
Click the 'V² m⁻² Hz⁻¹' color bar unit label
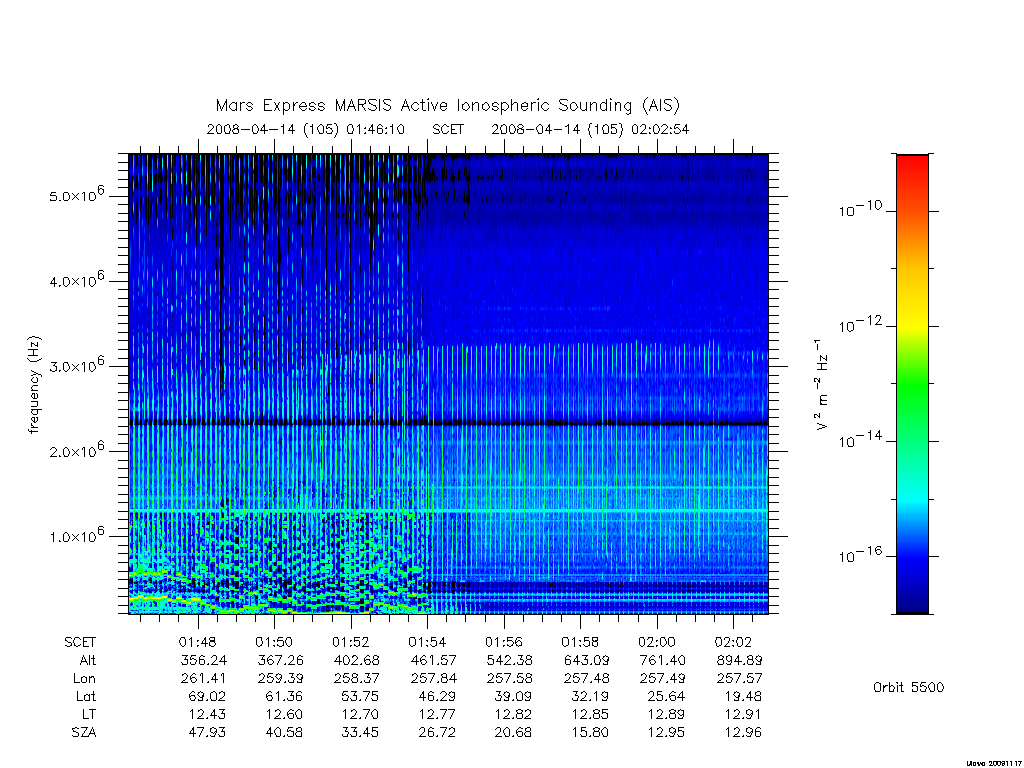pyautogui.click(x=822, y=385)
